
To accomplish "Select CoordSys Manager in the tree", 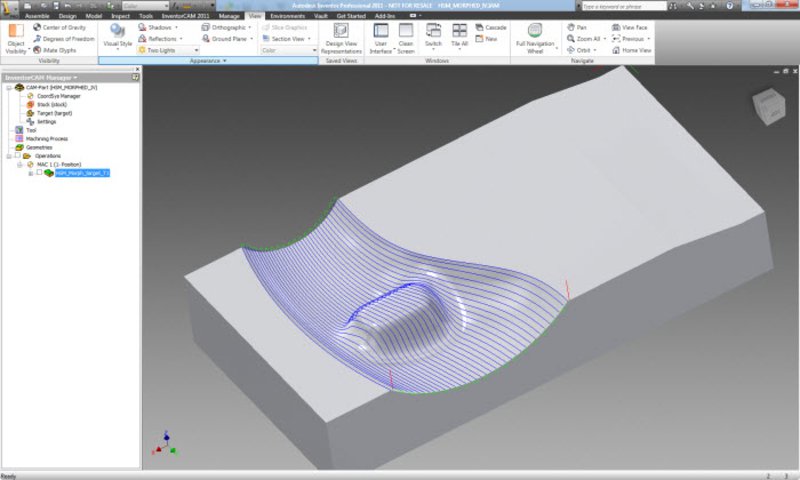I will coord(60,96).
